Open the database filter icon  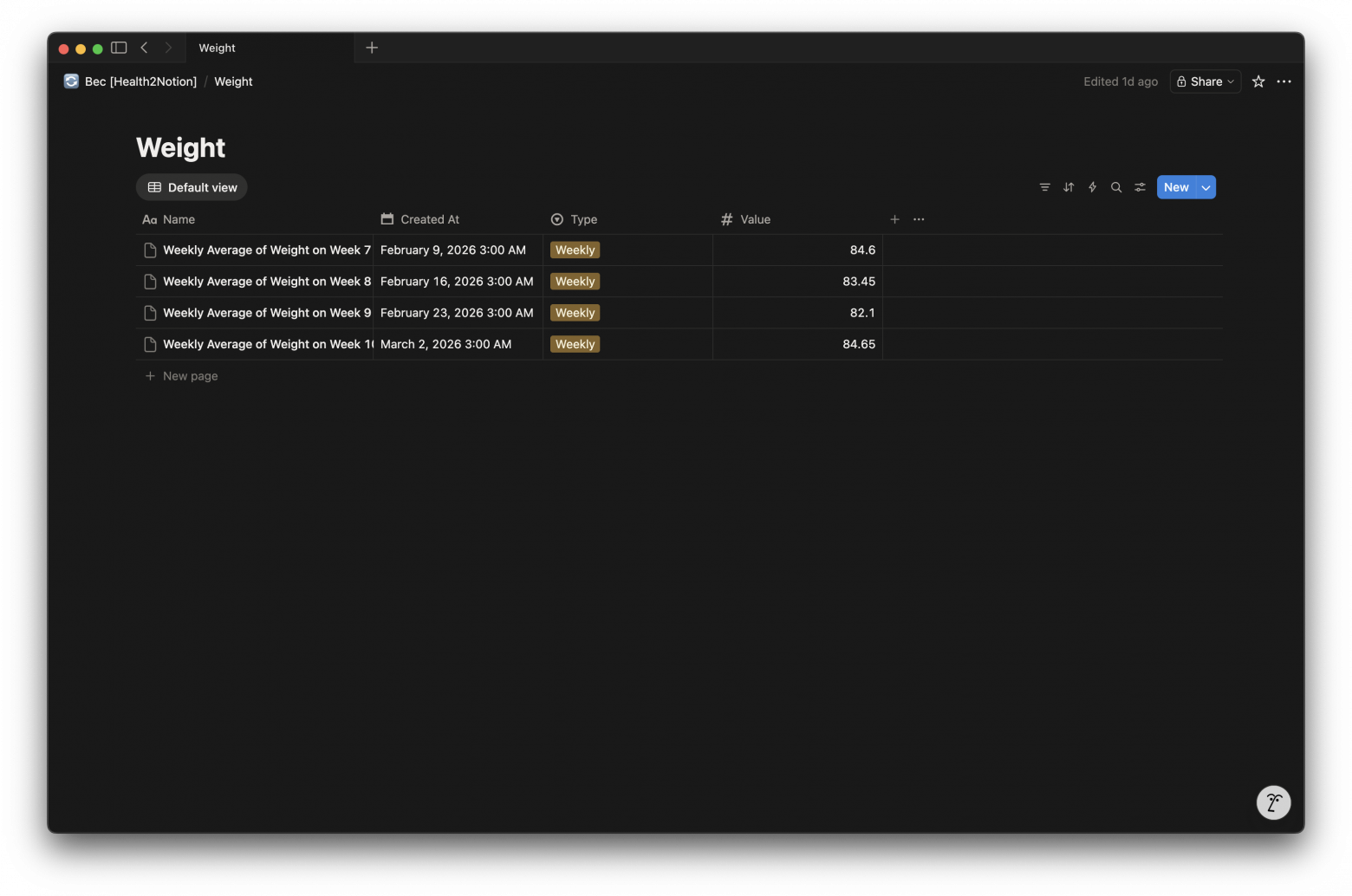coord(1044,187)
